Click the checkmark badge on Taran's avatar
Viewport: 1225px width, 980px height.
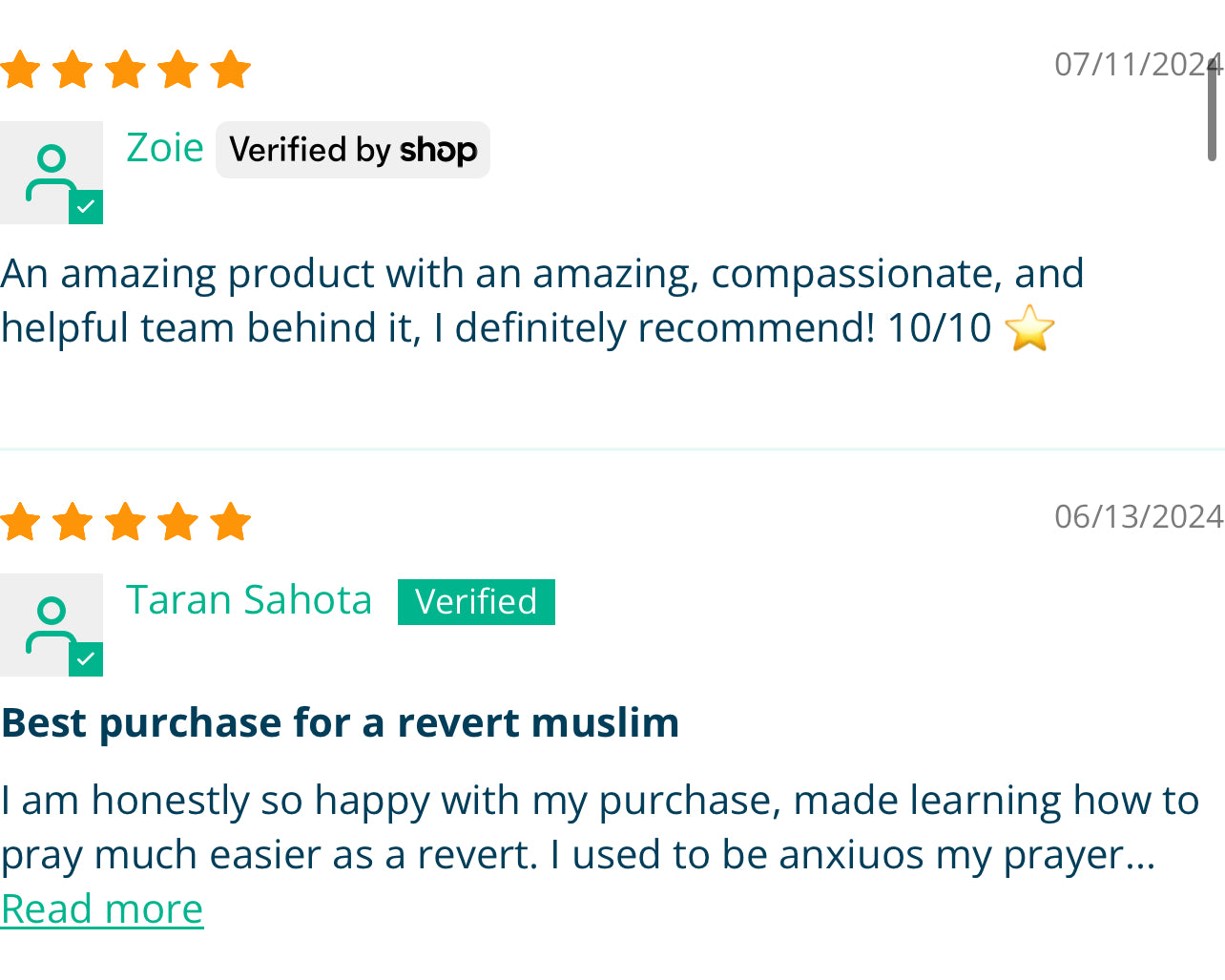point(87,660)
